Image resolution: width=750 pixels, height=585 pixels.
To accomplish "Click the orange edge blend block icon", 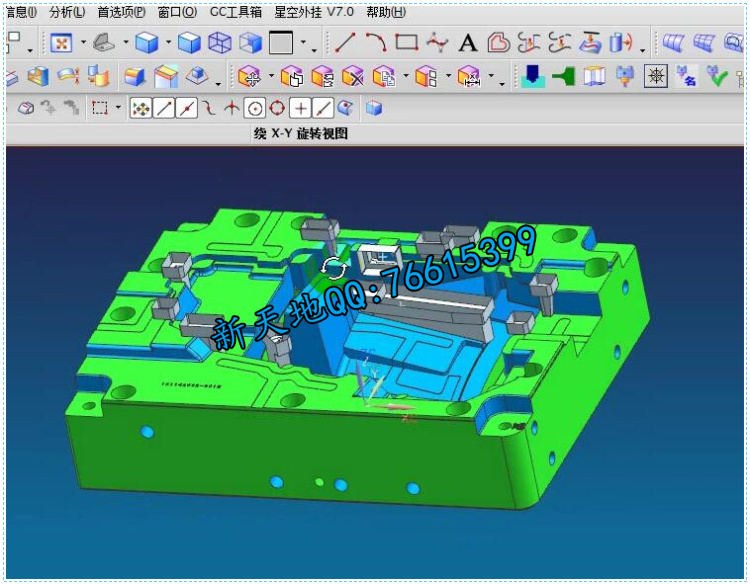I will coord(134,76).
